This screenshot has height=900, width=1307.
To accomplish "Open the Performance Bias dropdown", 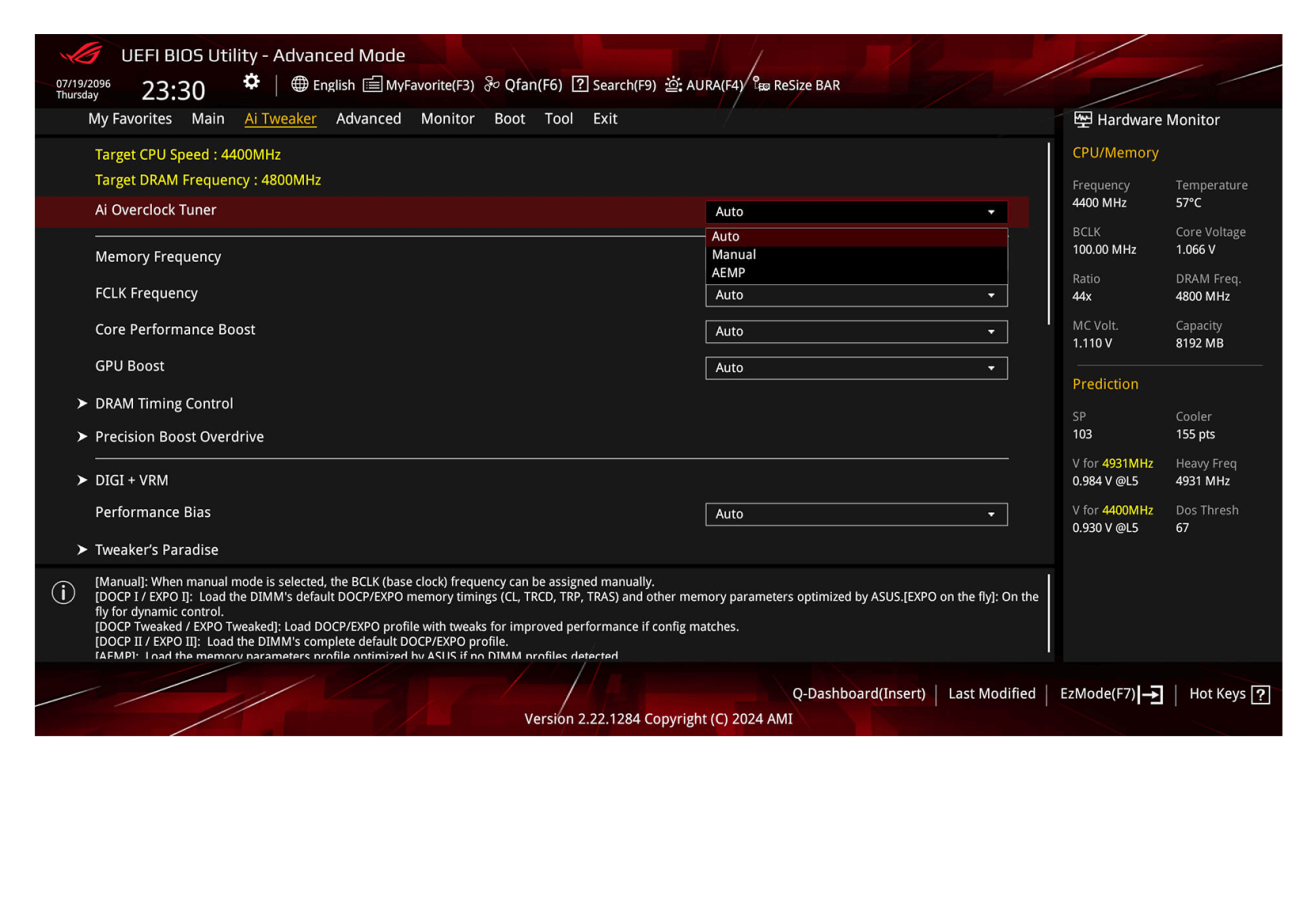I will click(x=856, y=514).
